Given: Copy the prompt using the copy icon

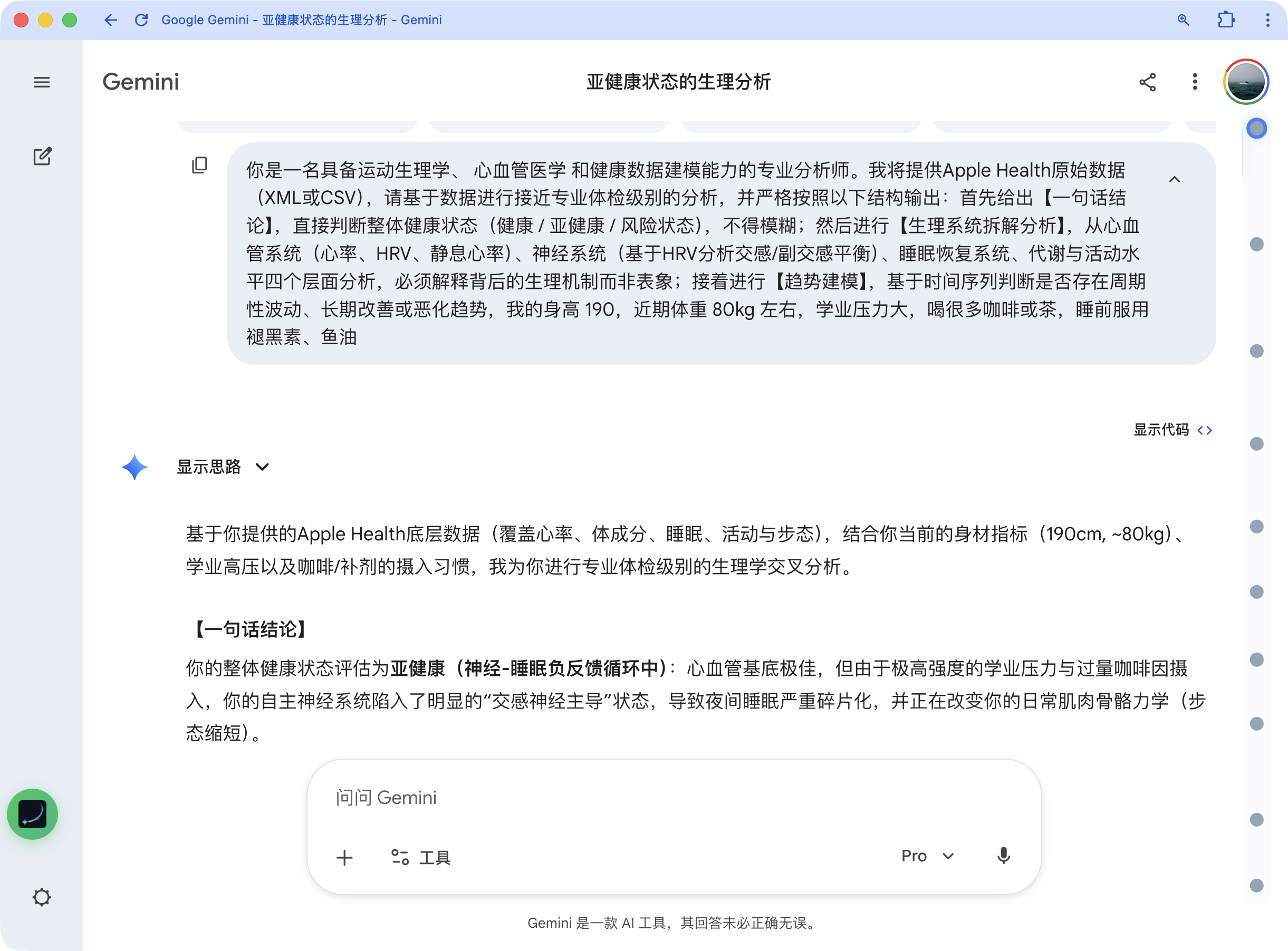Looking at the screenshot, I should 199,165.
